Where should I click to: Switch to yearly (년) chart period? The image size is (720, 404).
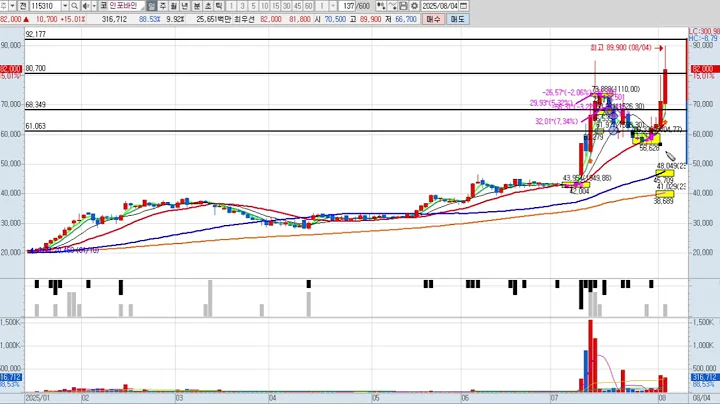coord(185,6)
